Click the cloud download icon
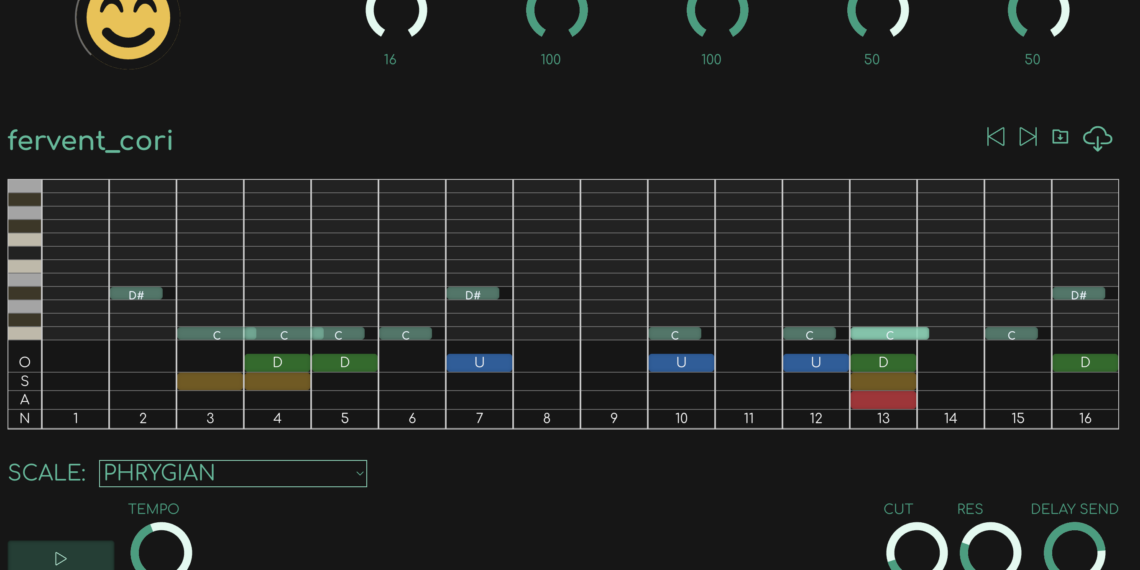This screenshot has width=1140, height=570. pos(1097,138)
